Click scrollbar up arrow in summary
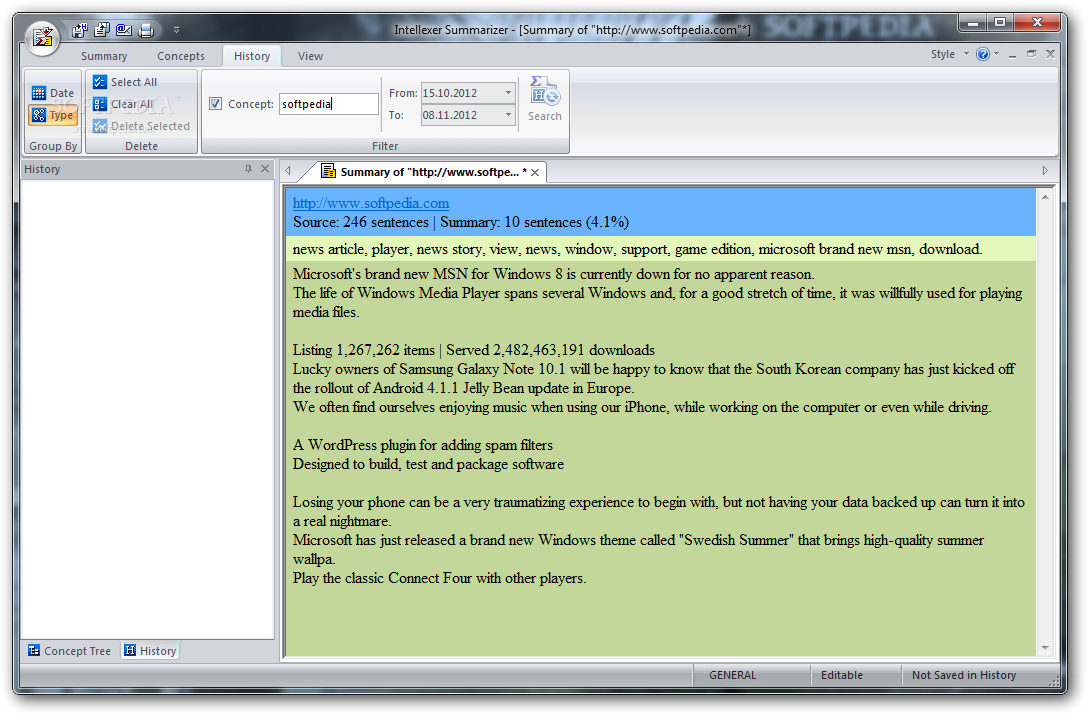Image resolution: width=1088 pixels, height=715 pixels. tap(1045, 199)
